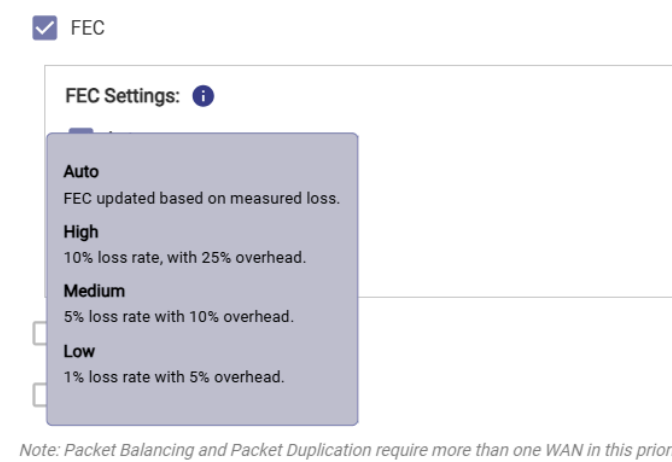Image resolution: width=672 pixels, height=462 pixels.
Task: Tick the upper unchecked box below settings panel
Action: [40, 333]
